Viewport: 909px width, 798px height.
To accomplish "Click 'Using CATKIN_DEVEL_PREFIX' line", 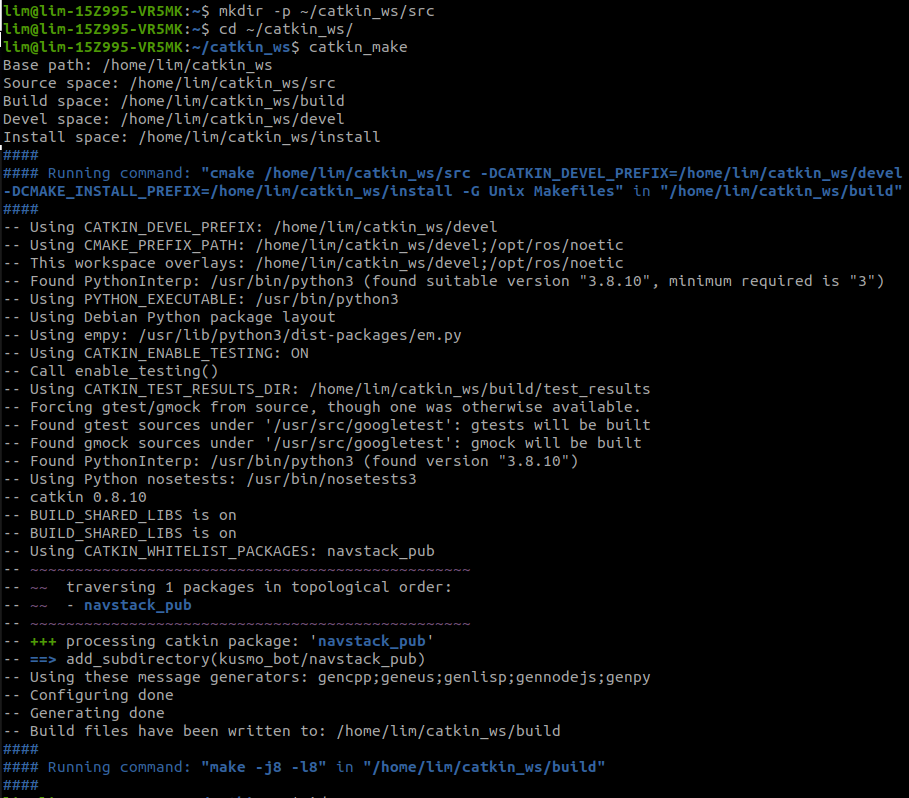I will [250, 227].
